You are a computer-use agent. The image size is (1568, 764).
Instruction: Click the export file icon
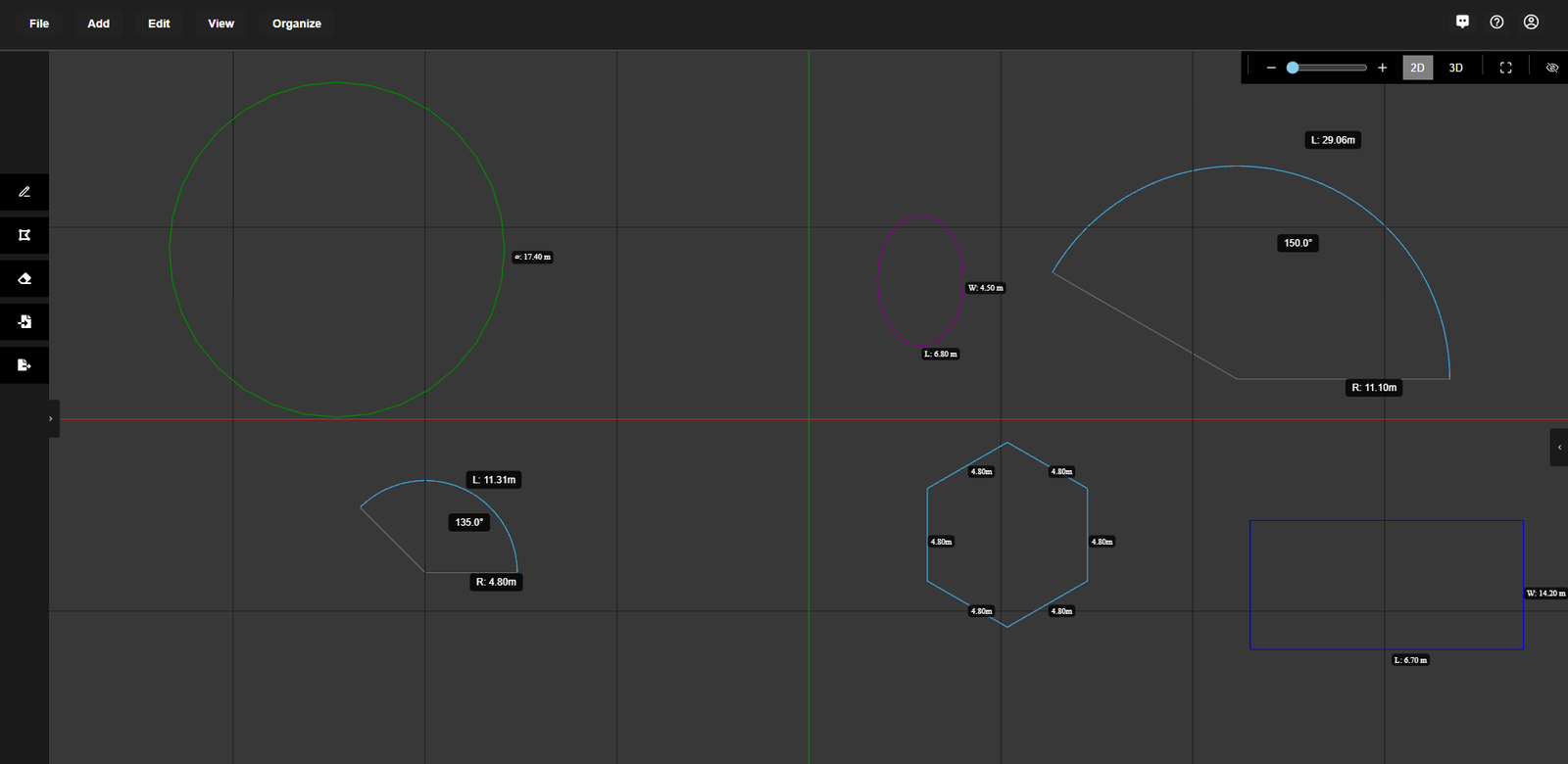pyautogui.click(x=24, y=365)
